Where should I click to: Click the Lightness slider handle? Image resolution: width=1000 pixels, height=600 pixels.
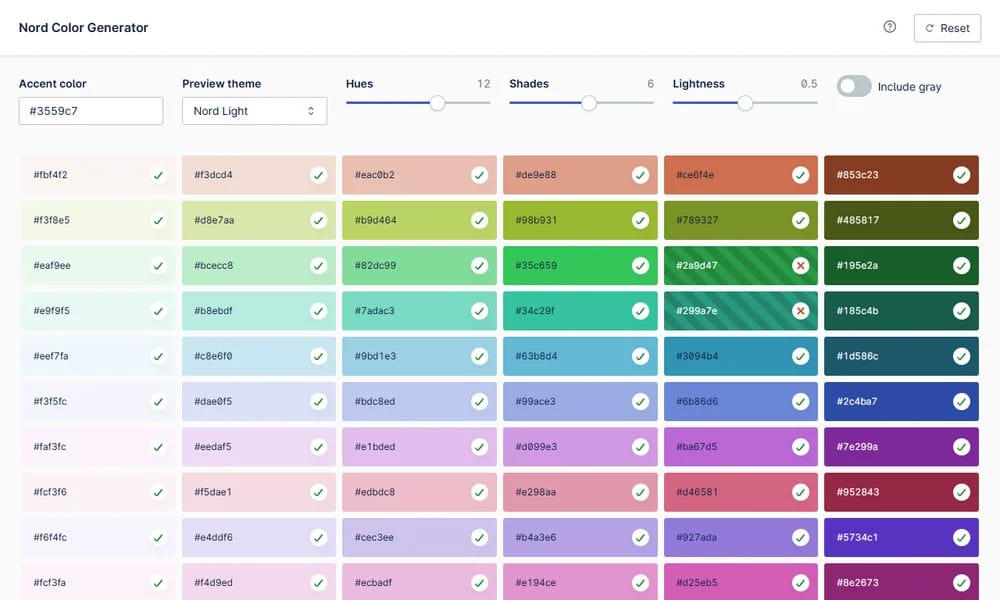[745, 103]
